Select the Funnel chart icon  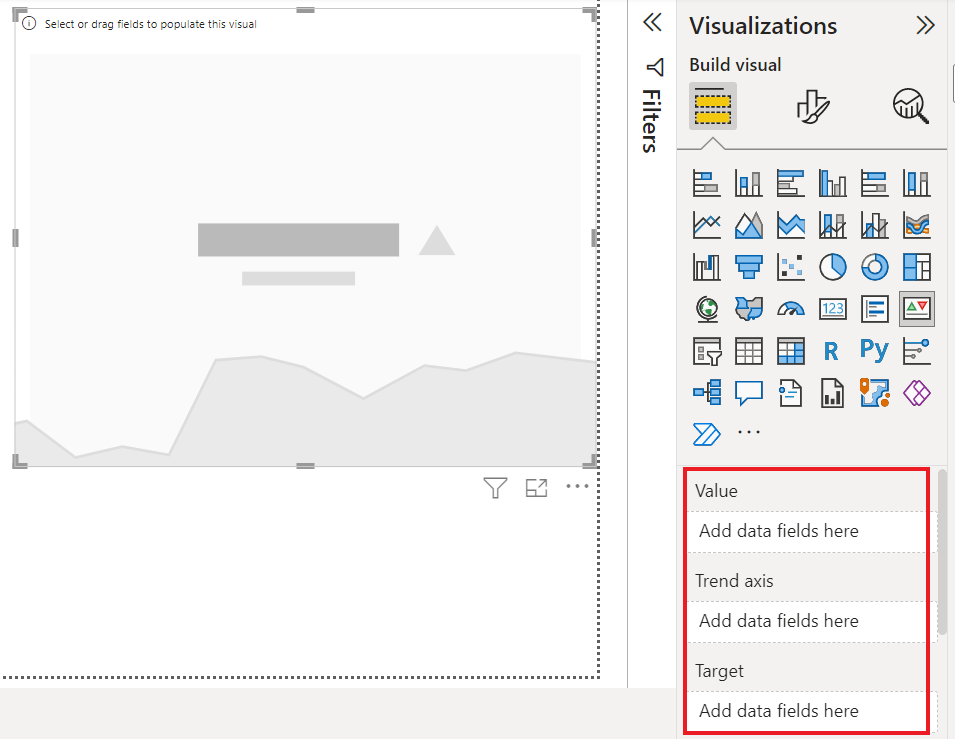click(x=749, y=267)
